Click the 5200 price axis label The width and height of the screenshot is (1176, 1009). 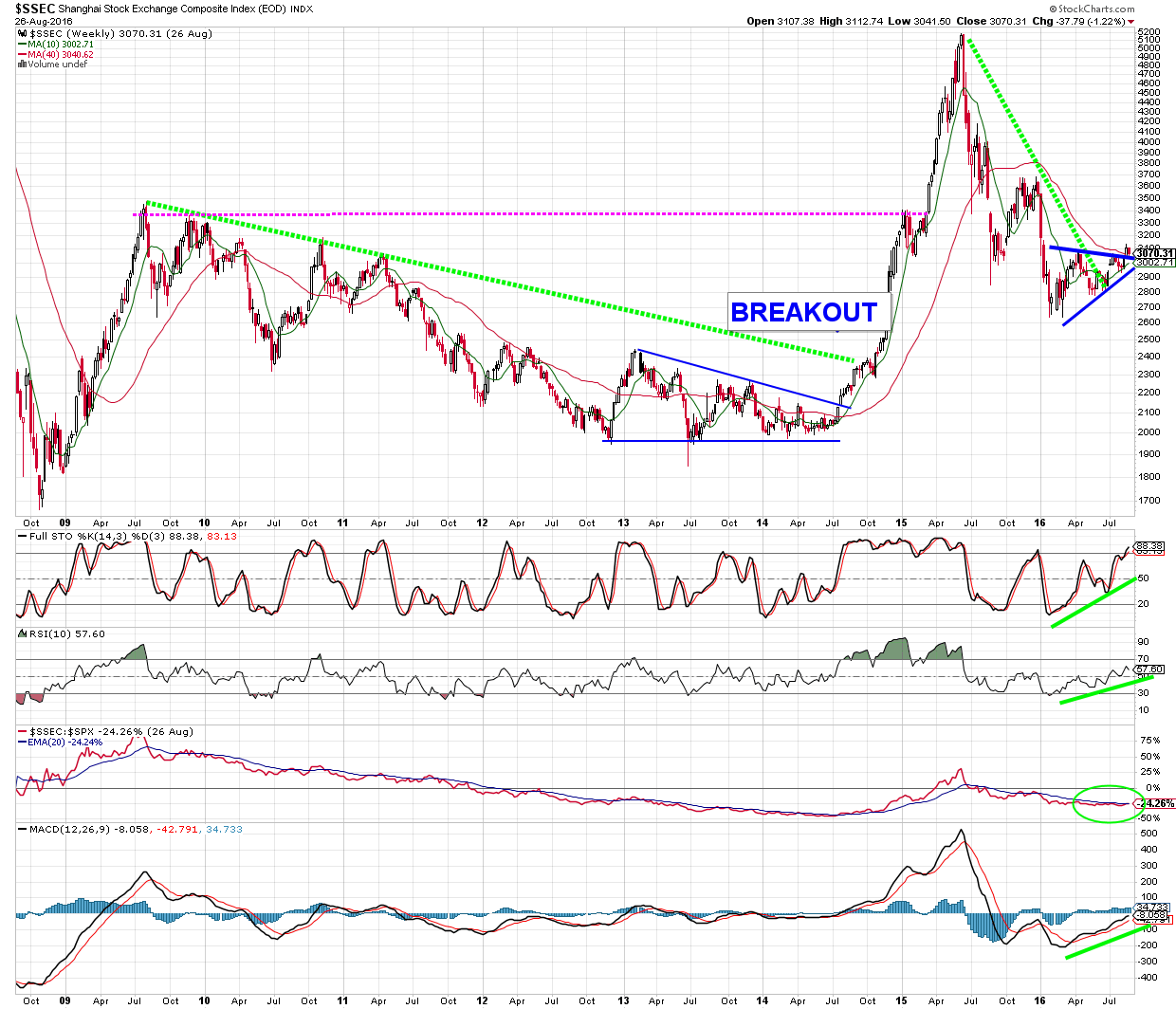[x=1148, y=31]
